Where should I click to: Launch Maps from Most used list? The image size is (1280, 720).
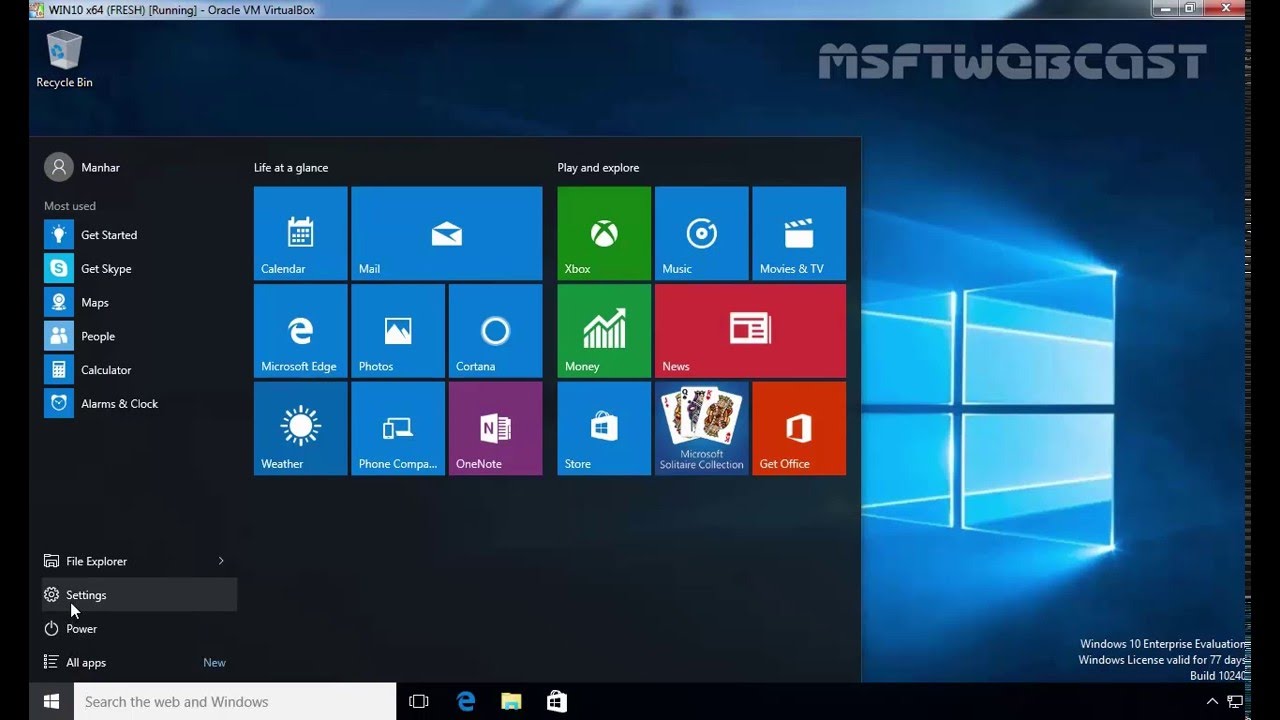tap(139, 302)
